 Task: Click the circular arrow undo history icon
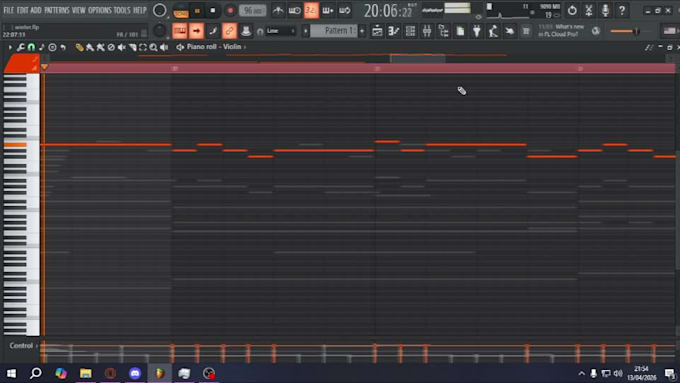click(572, 10)
